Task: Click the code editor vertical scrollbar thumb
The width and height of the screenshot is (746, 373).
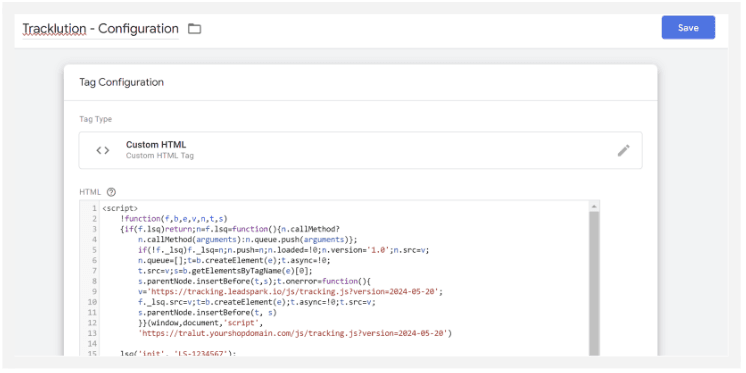Action: (x=594, y=284)
